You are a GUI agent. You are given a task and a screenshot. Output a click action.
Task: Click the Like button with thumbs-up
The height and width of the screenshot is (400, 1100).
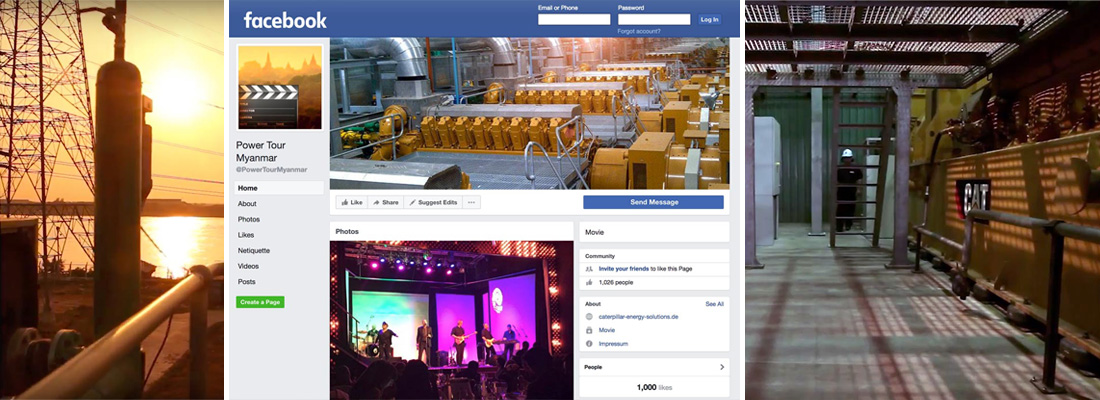pos(351,202)
